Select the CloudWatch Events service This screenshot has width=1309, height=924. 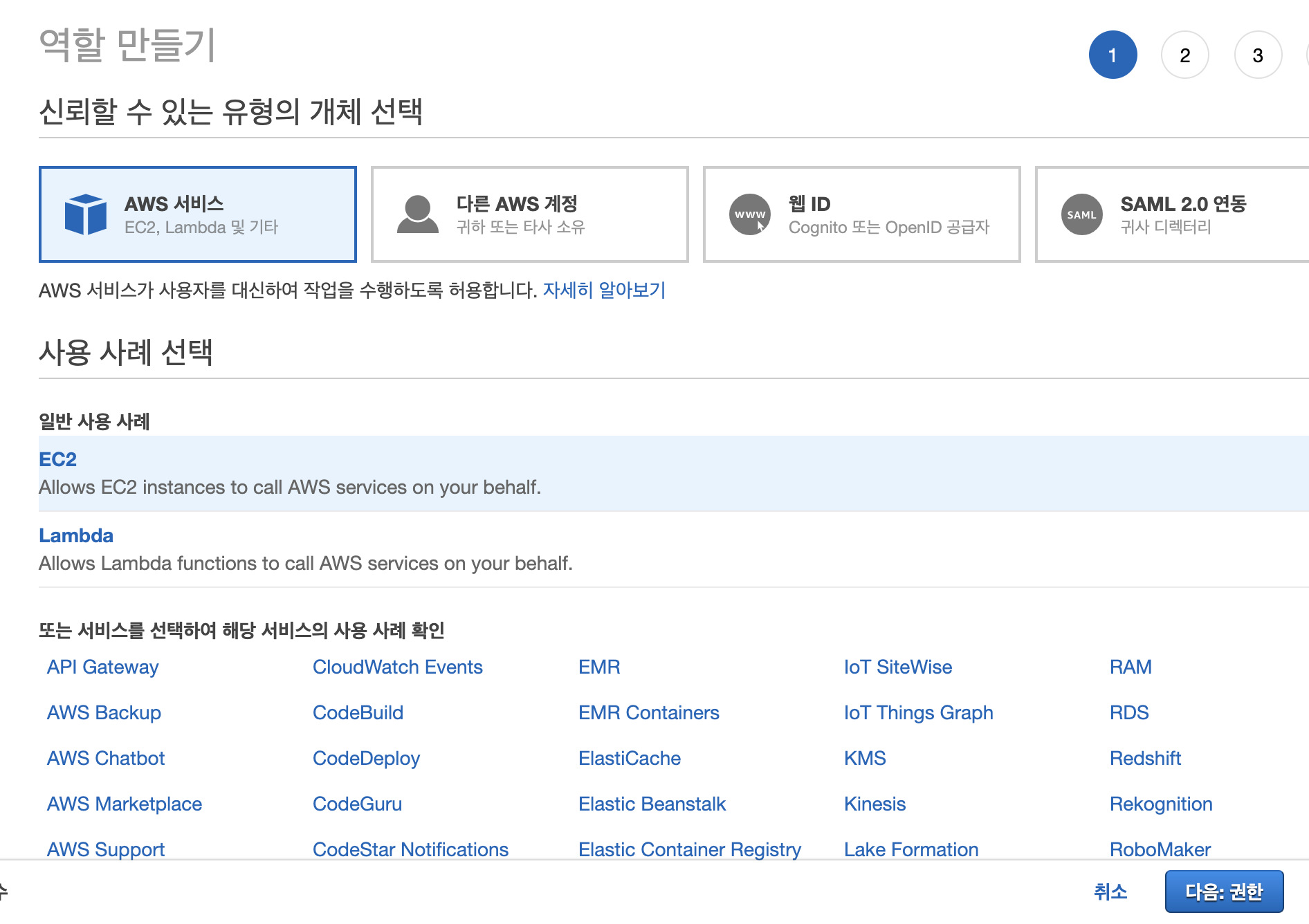[398, 667]
